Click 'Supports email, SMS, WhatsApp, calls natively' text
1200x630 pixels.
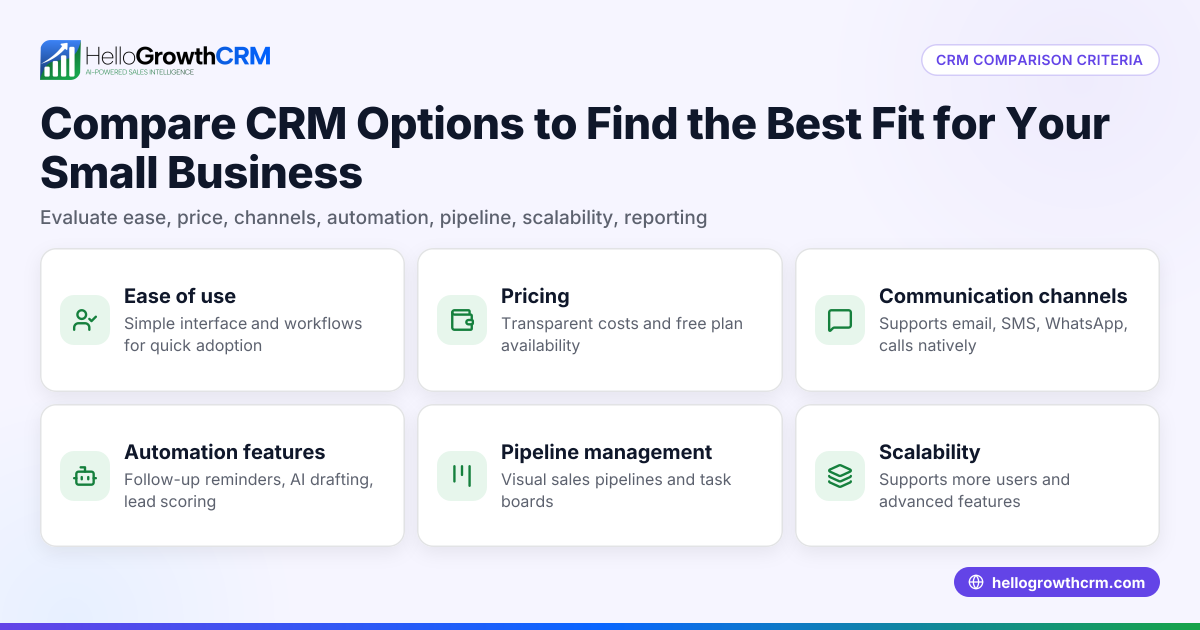coord(1003,335)
